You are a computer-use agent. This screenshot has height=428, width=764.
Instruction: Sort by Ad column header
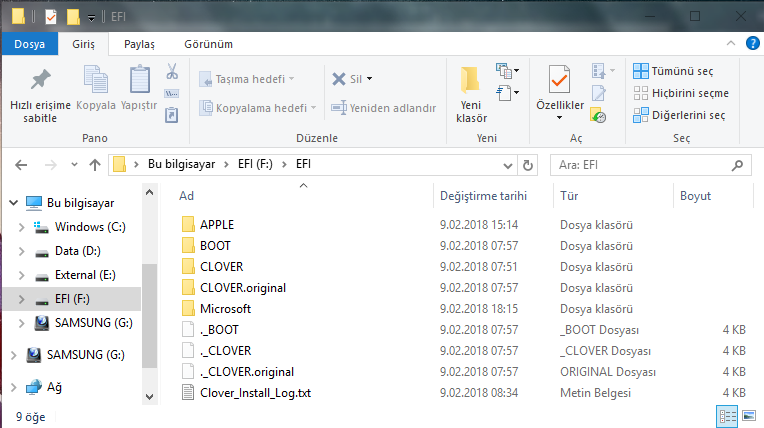pos(187,196)
